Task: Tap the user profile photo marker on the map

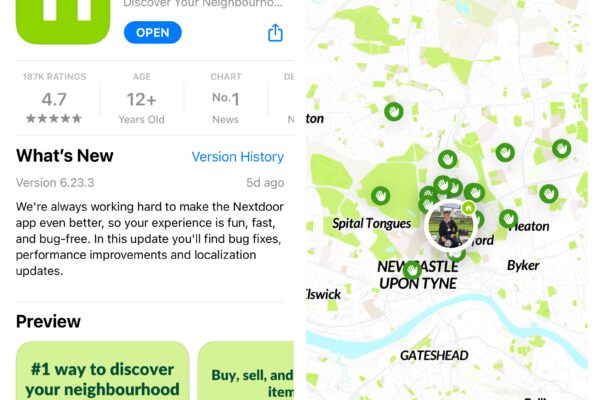Action: pos(450,225)
